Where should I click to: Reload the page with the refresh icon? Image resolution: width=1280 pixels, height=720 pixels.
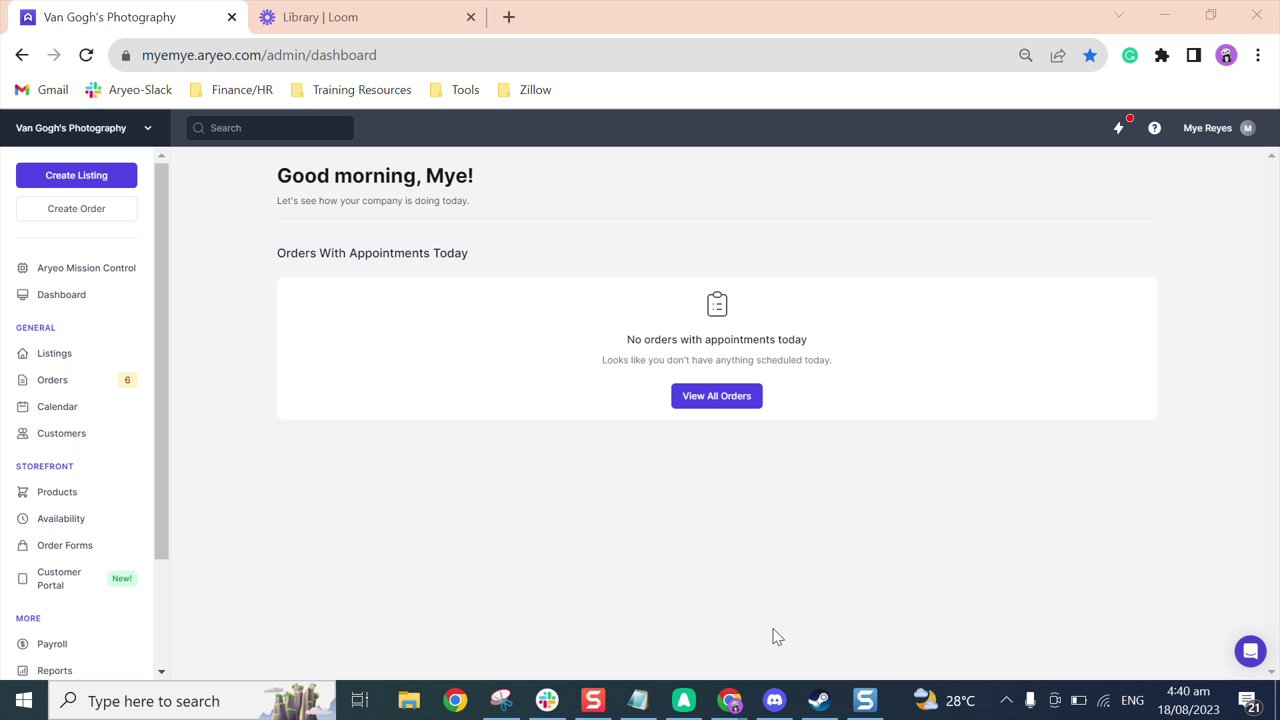pyautogui.click(x=86, y=55)
